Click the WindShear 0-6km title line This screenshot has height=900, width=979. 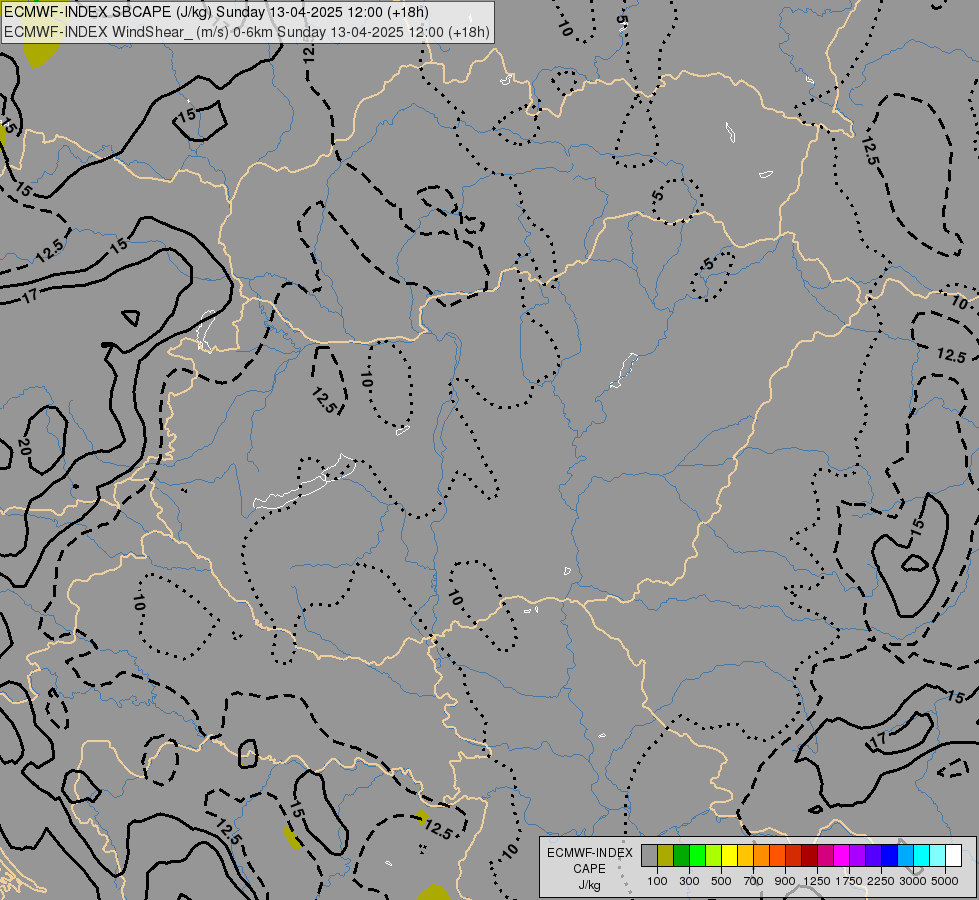click(x=247, y=32)
